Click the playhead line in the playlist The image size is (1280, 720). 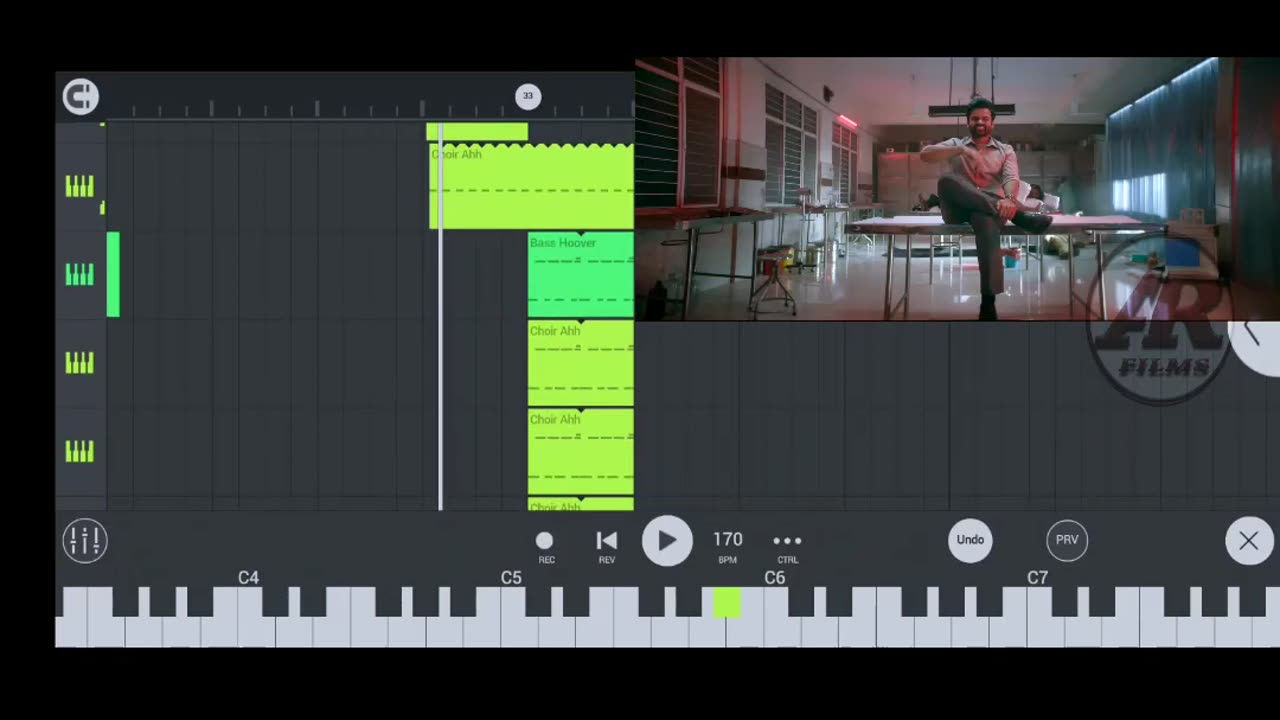pos(440,315)
